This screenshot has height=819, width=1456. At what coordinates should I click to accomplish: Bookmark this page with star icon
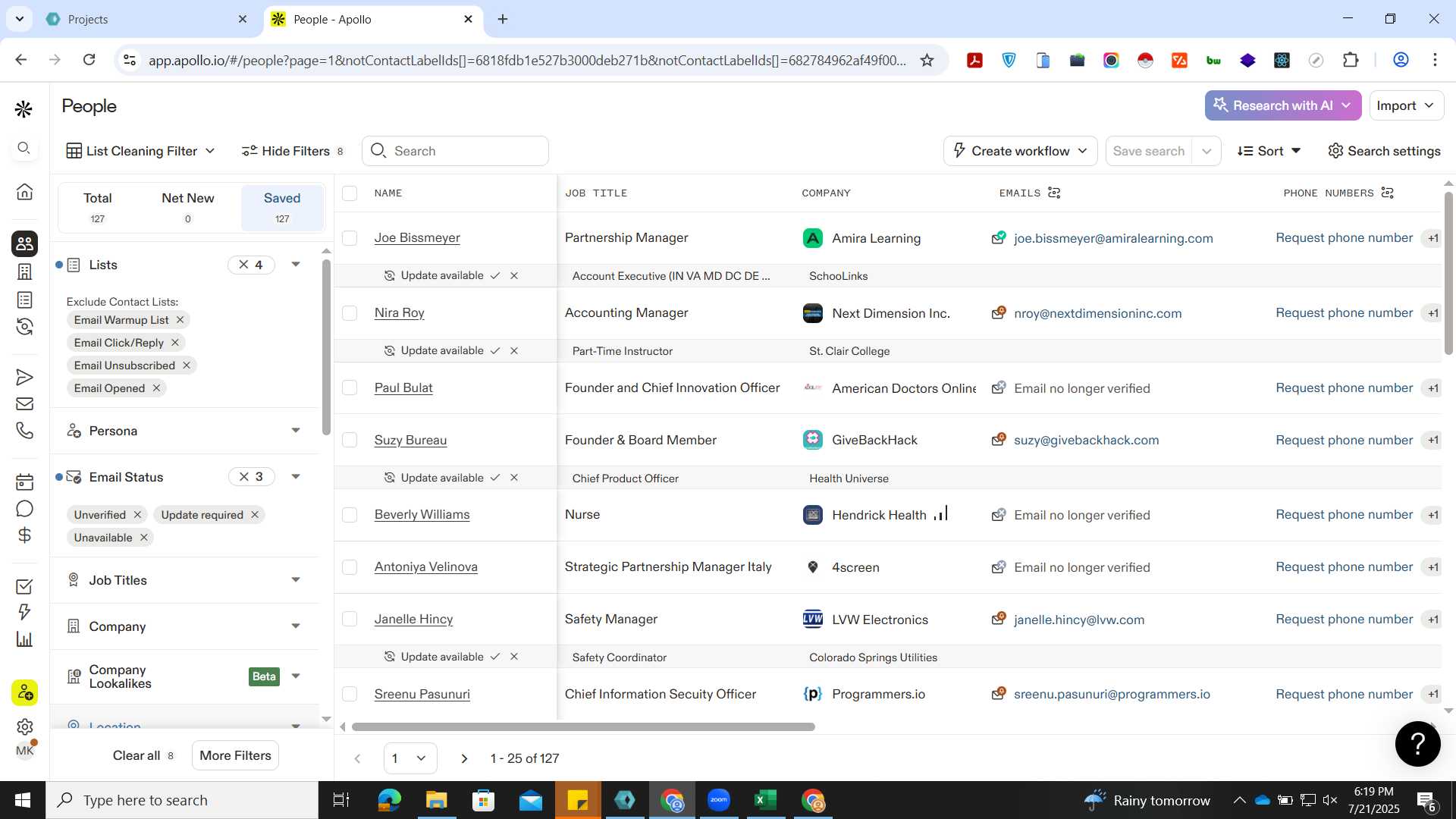click(x=927, y=60)
